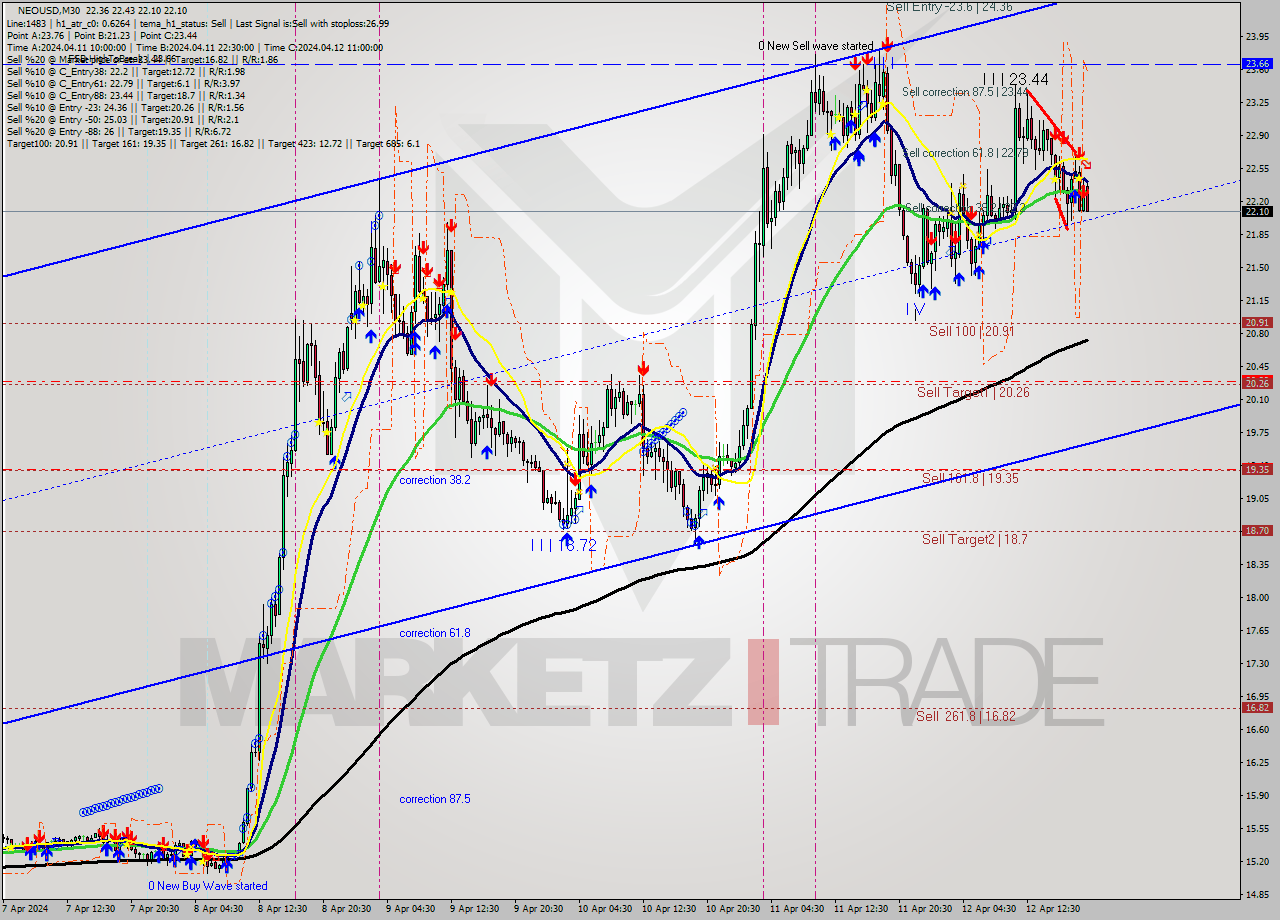The height and width of the screenshot is (920, 1280).
Task: Click the 'Sell %10 @ Entry -23: 24.36' line
Action: 124,107
